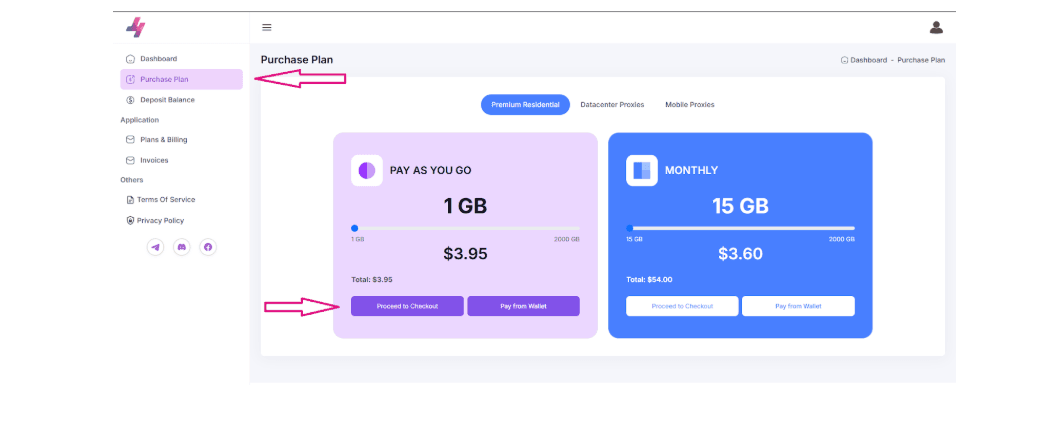
Task: Click the 1 GB amount text
Action: (465, 205)
